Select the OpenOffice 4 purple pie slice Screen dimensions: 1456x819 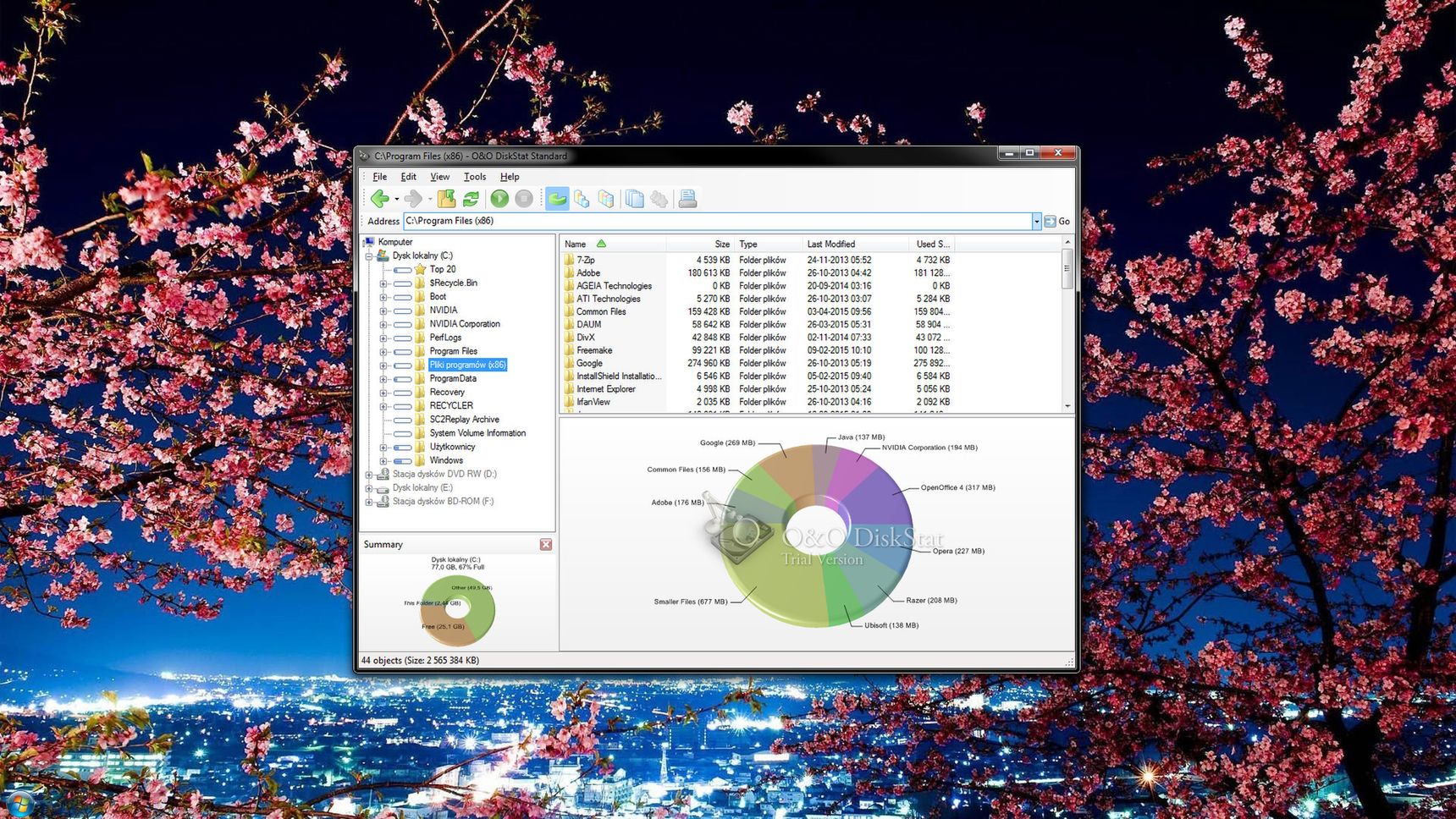point(880,499)
